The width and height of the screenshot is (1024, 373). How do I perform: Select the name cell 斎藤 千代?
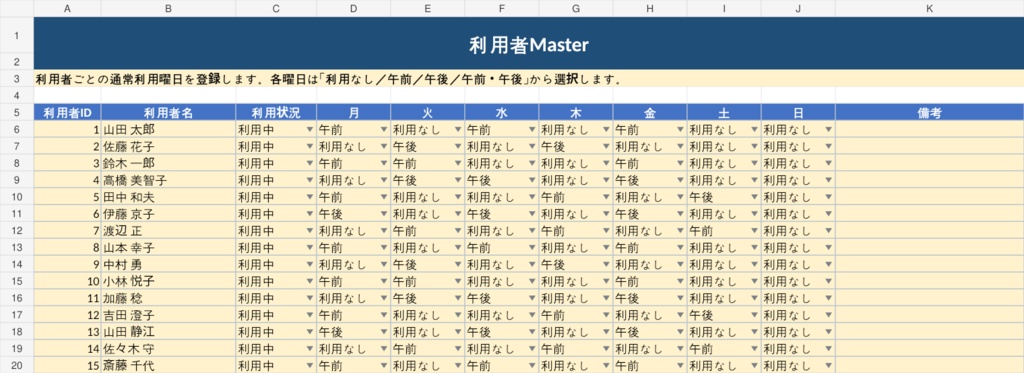coord(168,366)
